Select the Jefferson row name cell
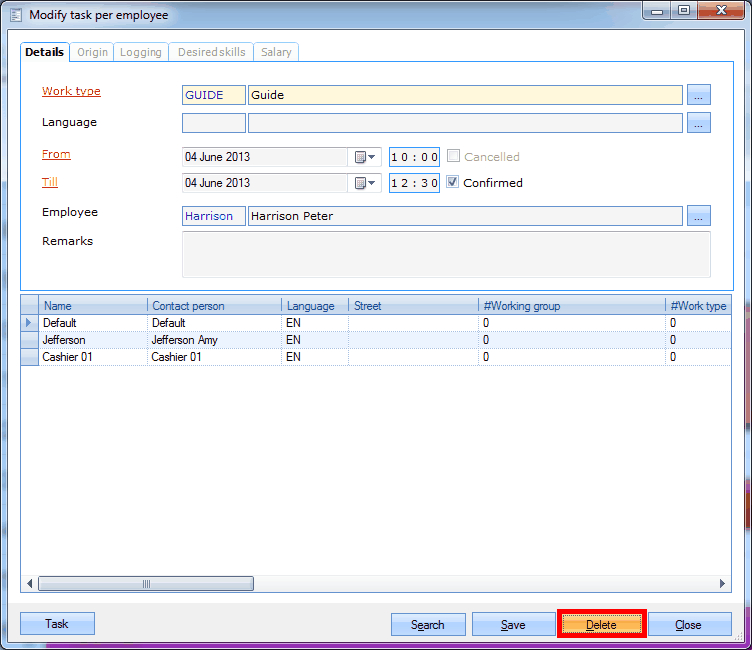This screenshot has width=752, height=650. (x=93, y=340)
